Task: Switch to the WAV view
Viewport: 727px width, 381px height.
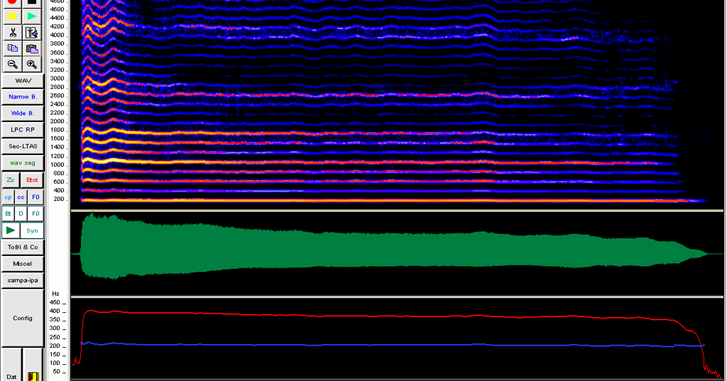Action: pyautogui.click(x=23, y=81)
